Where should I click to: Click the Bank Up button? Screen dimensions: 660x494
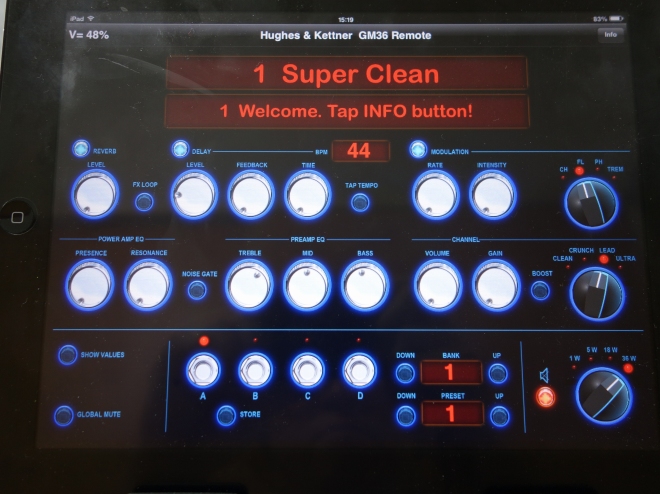tap(498, 373)
